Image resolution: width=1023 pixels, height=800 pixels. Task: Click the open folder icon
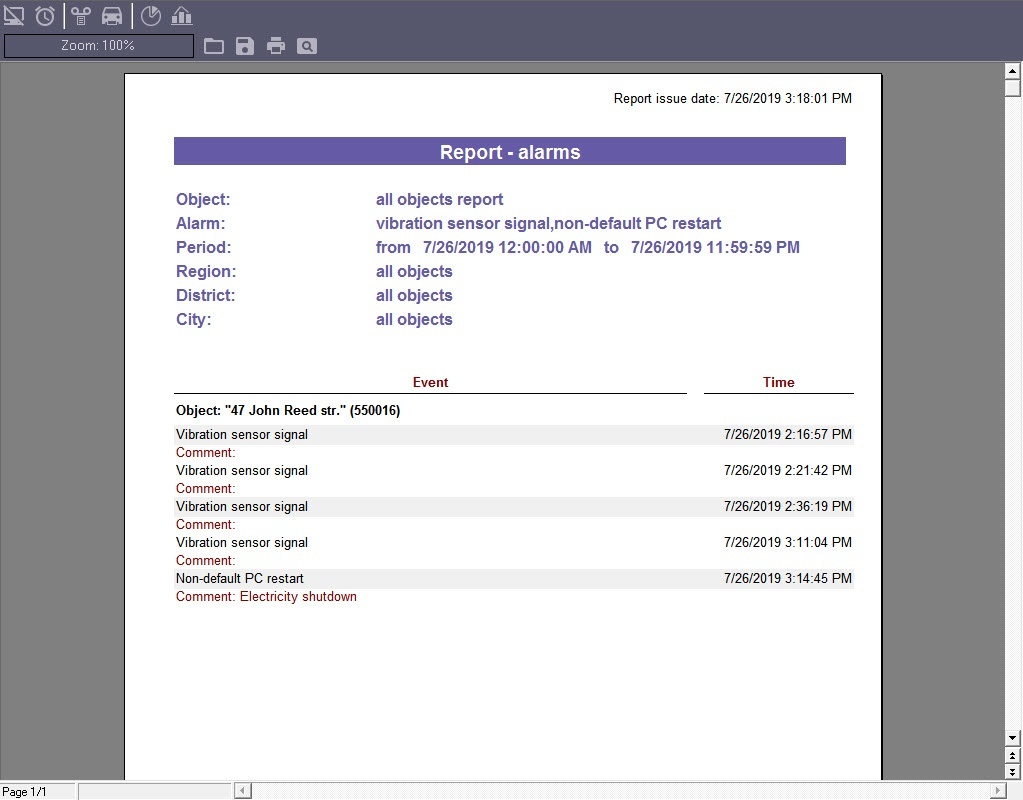point(214,46)
